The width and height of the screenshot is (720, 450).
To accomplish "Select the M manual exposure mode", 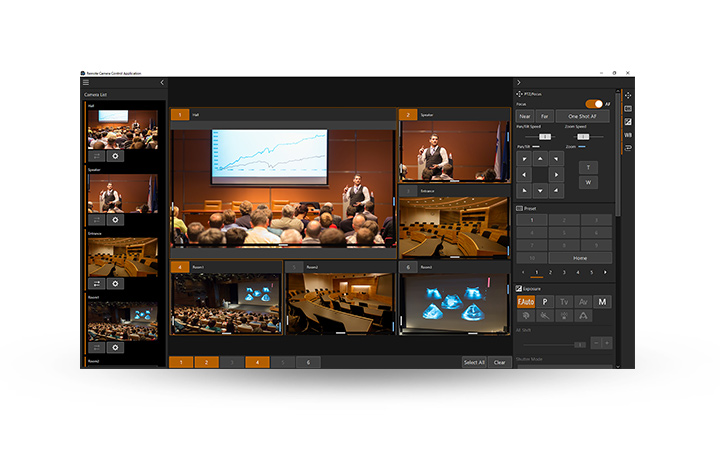I will tap(602, 301).
